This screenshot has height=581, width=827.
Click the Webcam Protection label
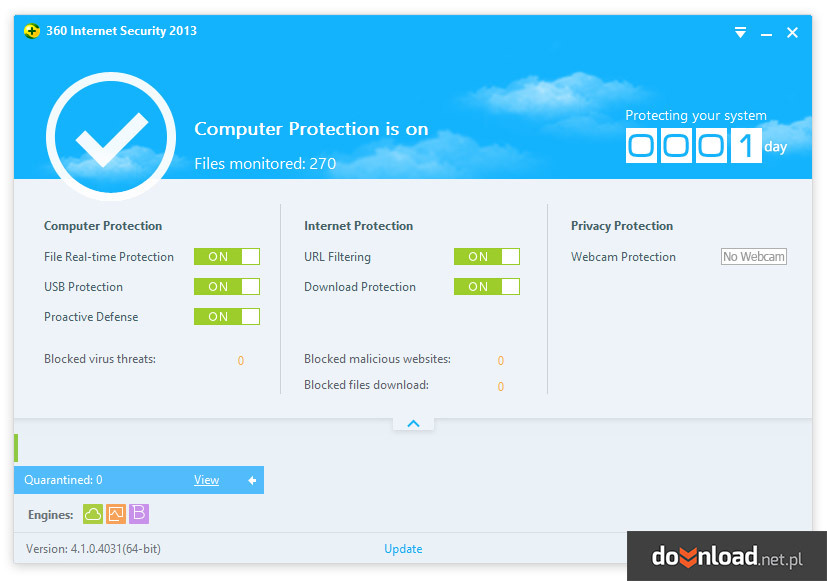pyautogui.click(x=623, y=257)
